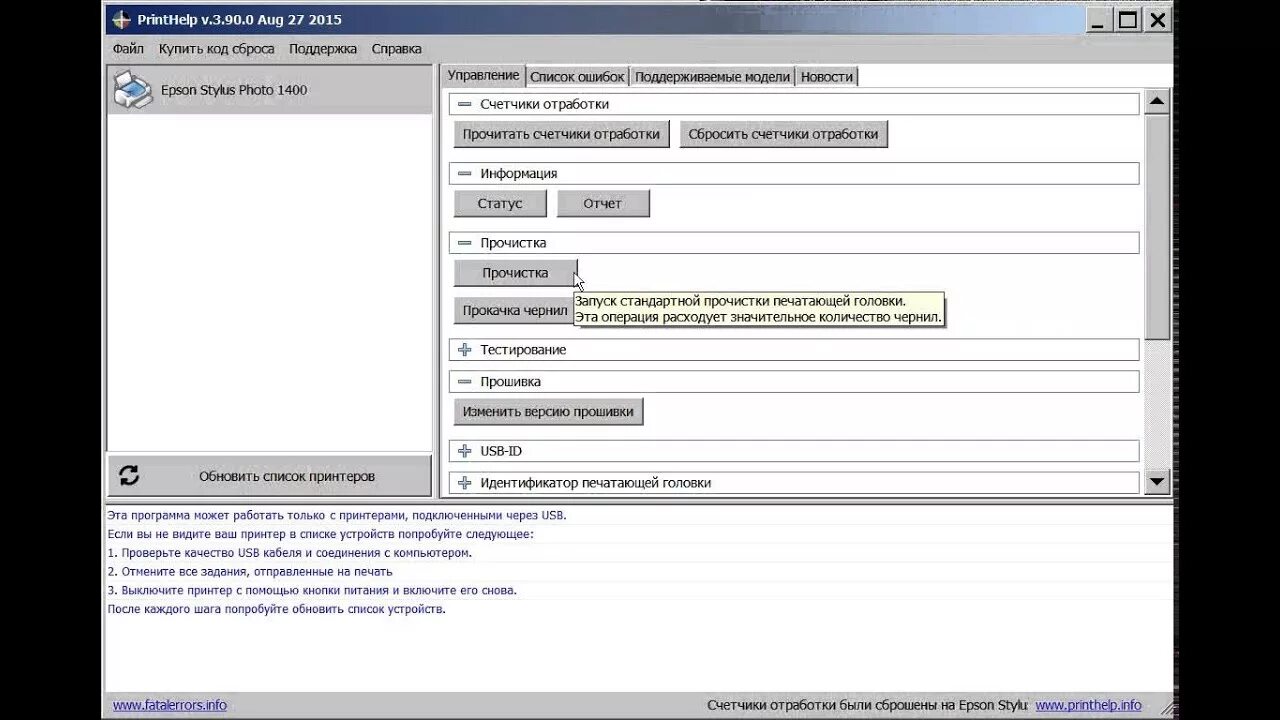Open the Справка menu
Viewport: 1280px width, 720px height.
397,49
